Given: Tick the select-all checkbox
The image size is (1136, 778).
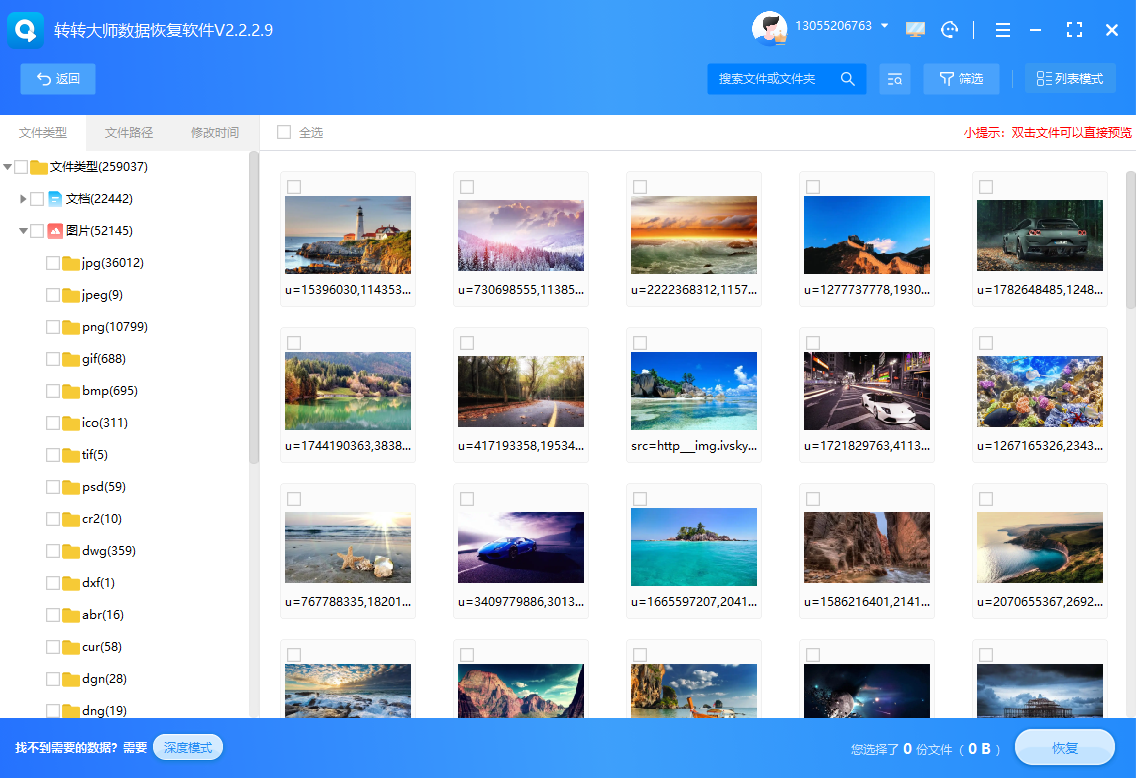Looking at the screenshot, I should 284,132.
